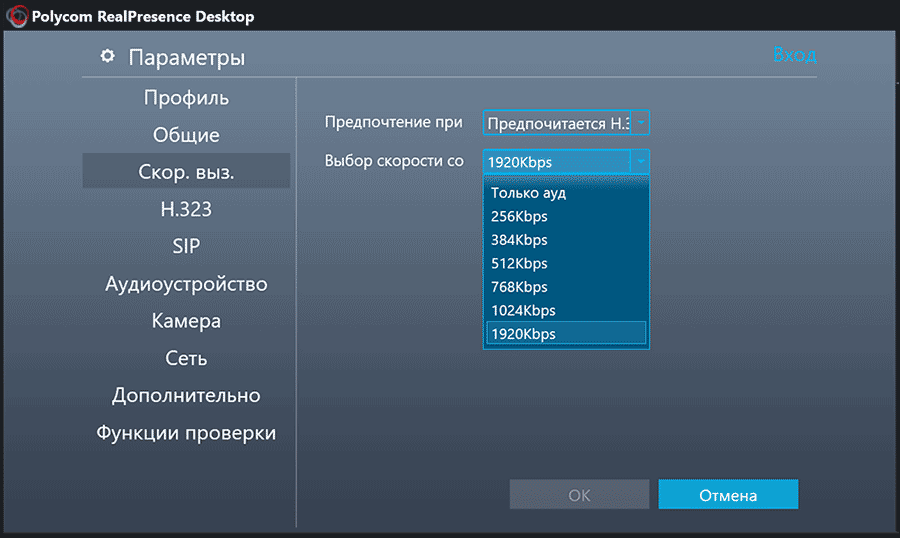Open the Сеть settings tab

(x=186, y=358)
